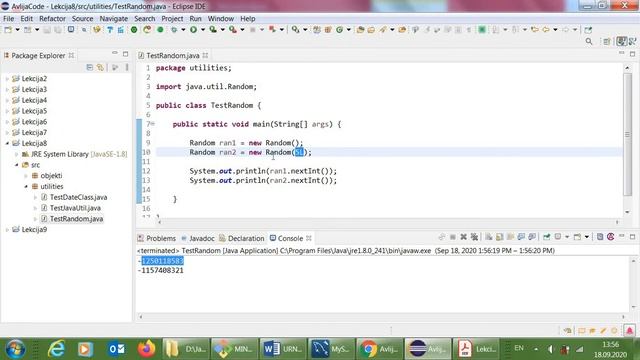Click the New Java Class green icon
The width and height of the screenshot is (640, 360).
tap(339, 30)
